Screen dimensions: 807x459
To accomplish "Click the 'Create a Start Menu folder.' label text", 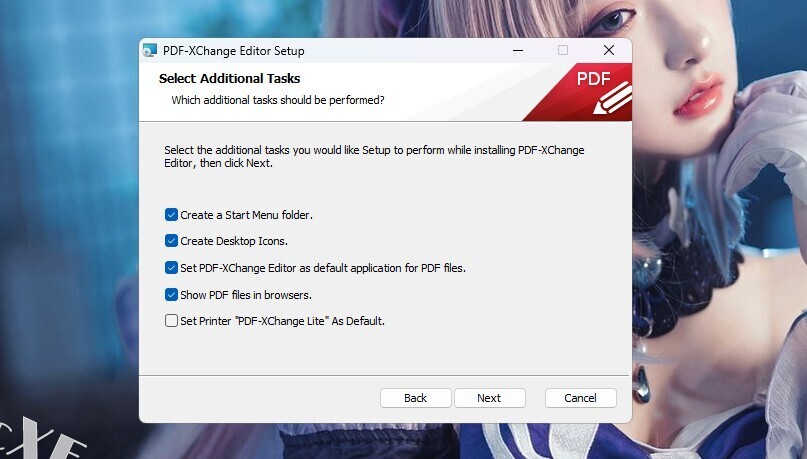I will pos(247,215).
